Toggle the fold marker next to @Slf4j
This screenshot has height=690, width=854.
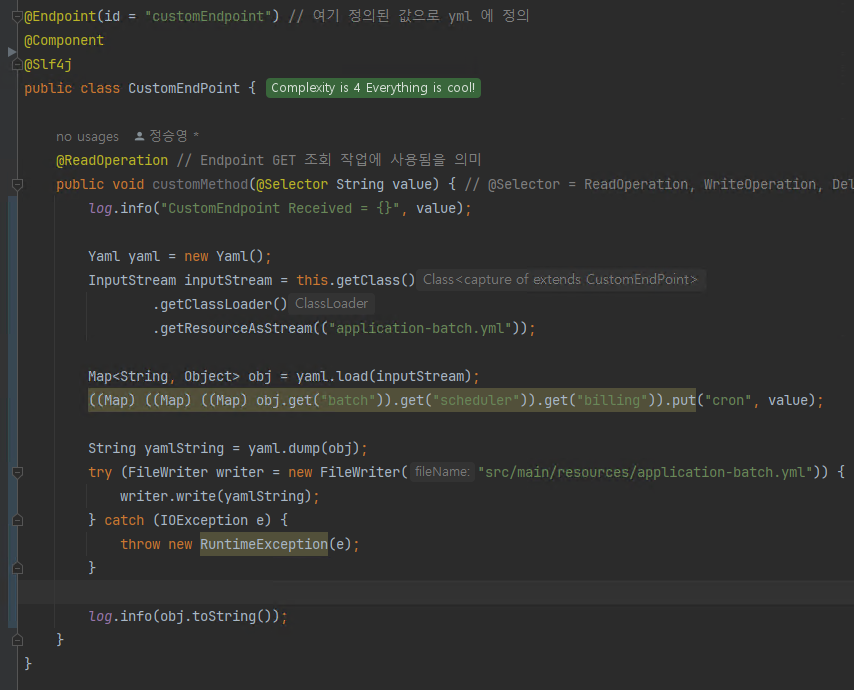(17, 65)
